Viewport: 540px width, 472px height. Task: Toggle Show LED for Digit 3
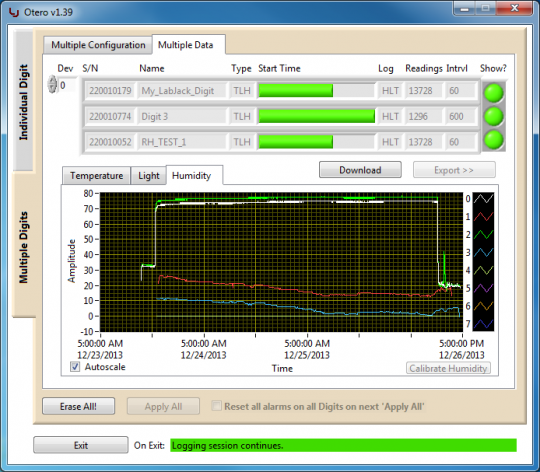[494, 116]
